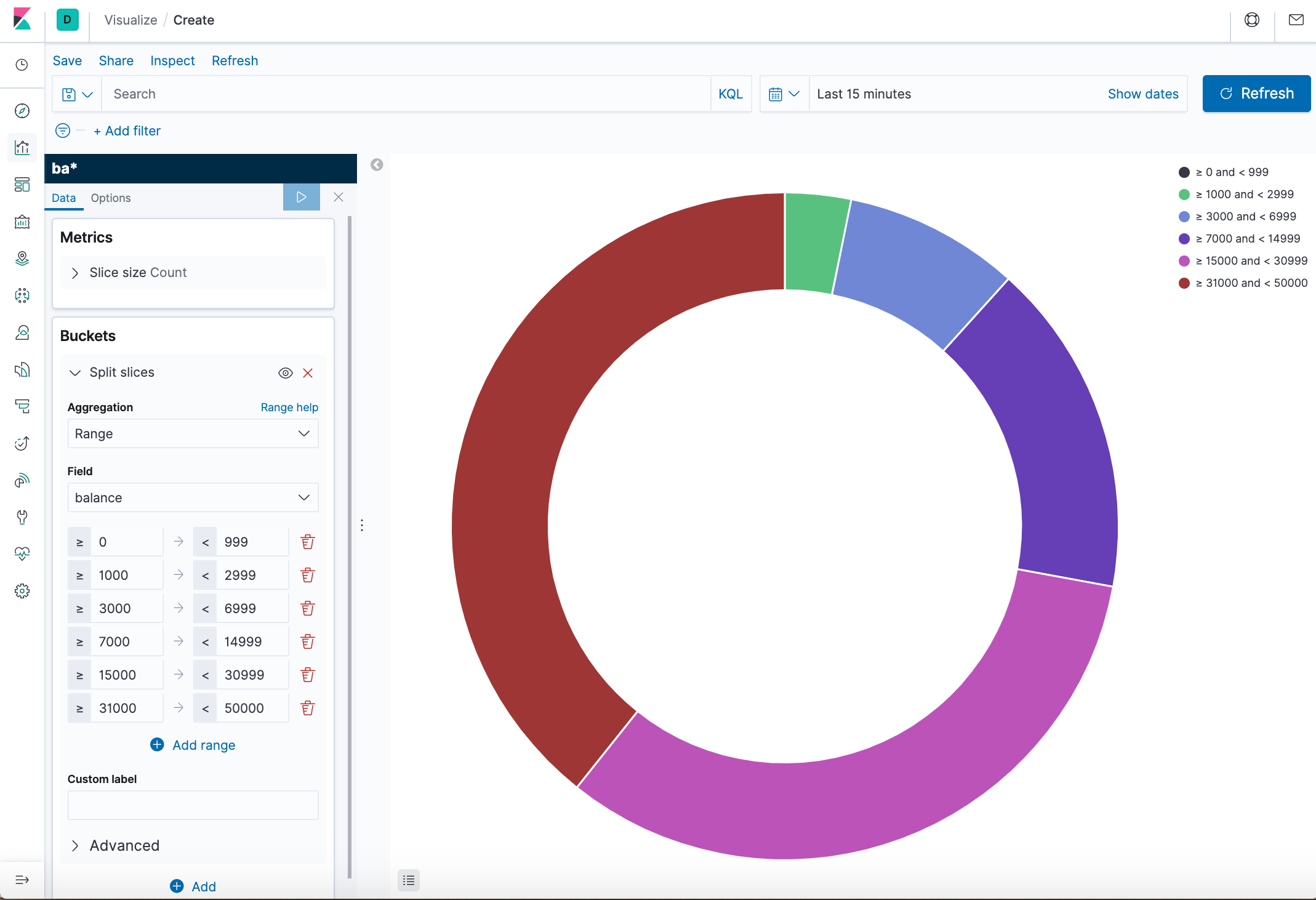
Task: Open Infrastructure icon in sidebar
Action: (x=22, y=332)
